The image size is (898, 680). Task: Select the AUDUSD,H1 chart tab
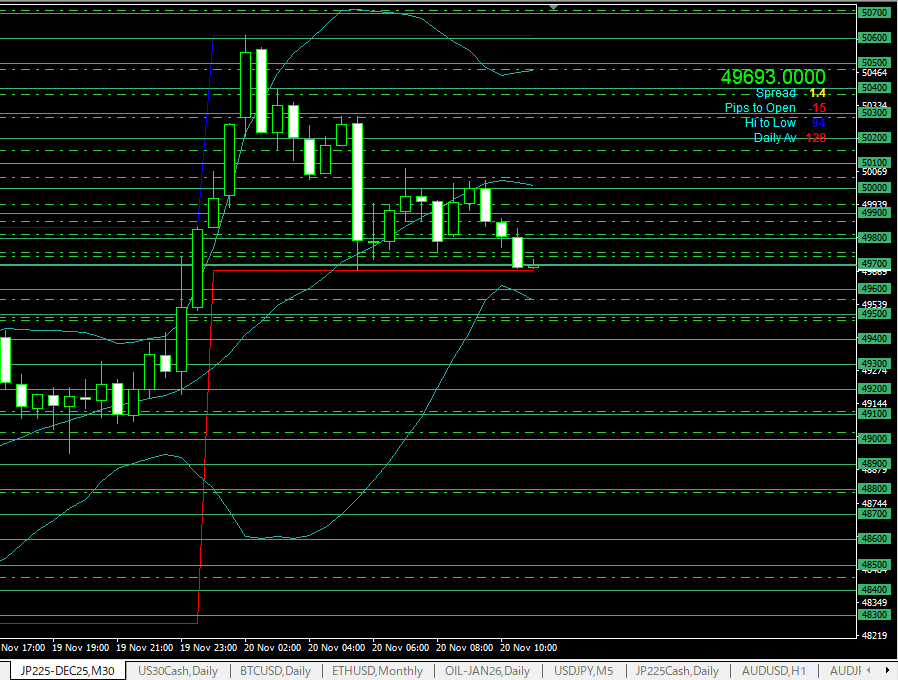coord(773,671)
